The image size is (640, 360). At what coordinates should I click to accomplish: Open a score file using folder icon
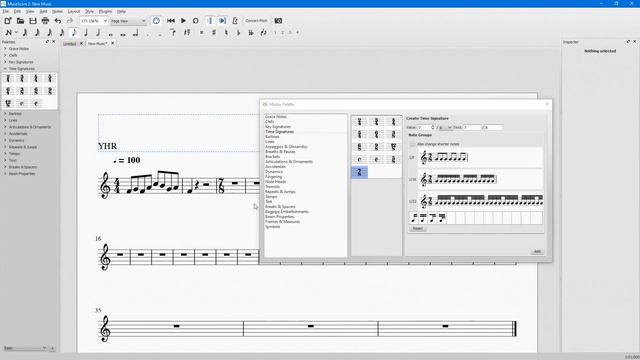pos(20,21)
